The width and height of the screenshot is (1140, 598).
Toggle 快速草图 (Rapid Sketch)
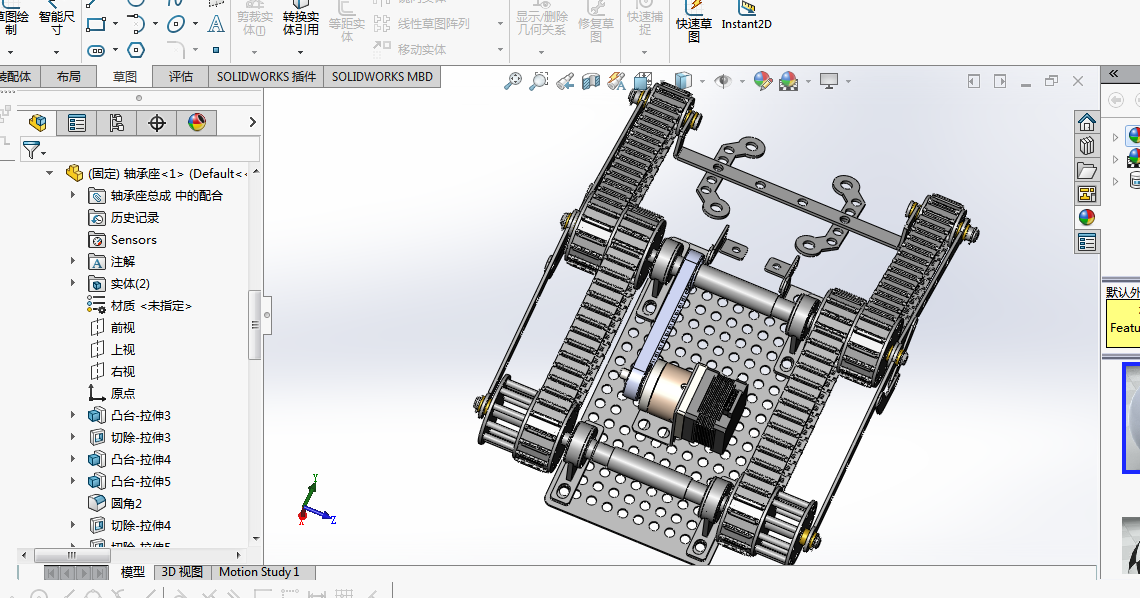tap(694, 22)
